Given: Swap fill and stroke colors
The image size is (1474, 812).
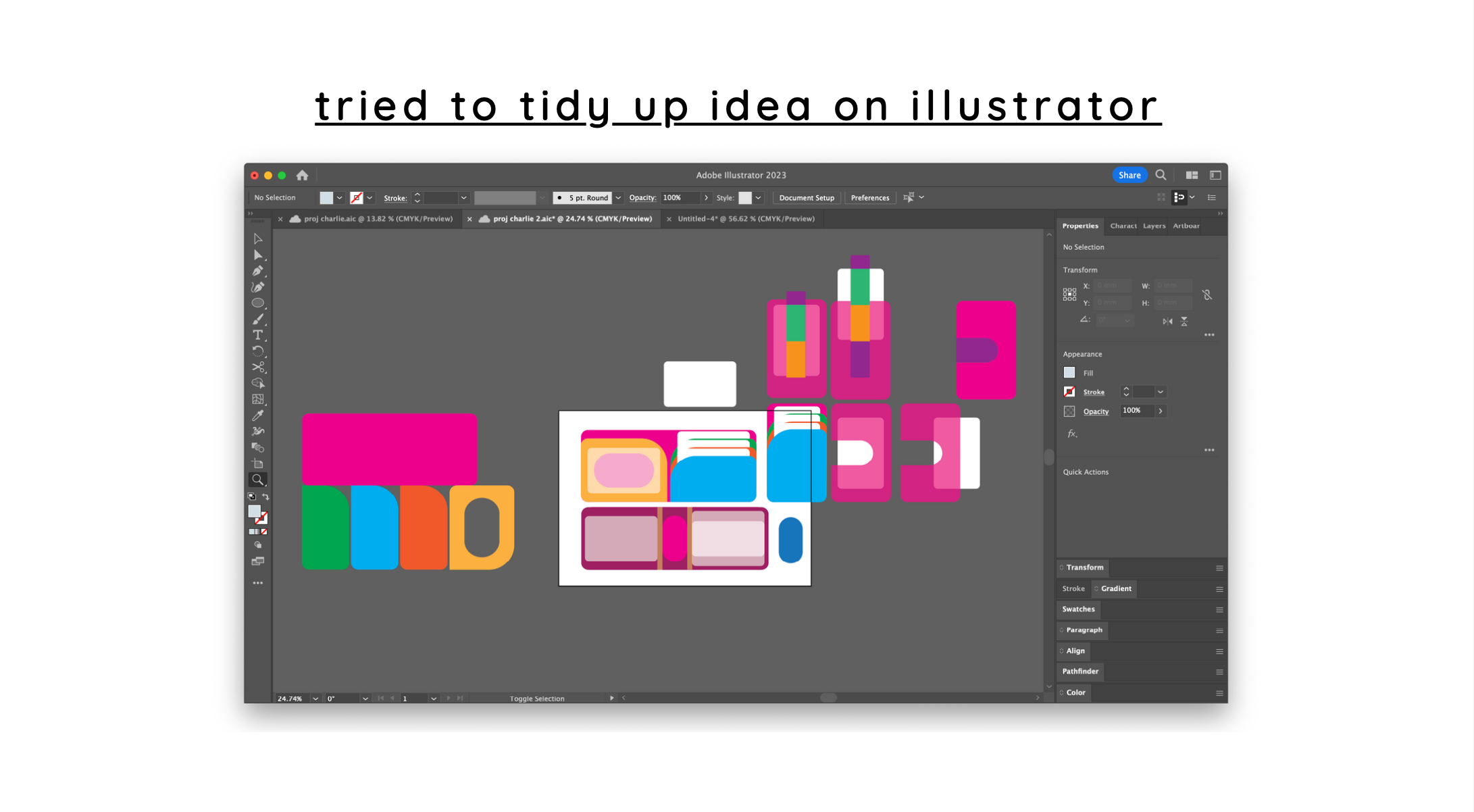Looking at the screenshot, I should (x=265, y=497).
